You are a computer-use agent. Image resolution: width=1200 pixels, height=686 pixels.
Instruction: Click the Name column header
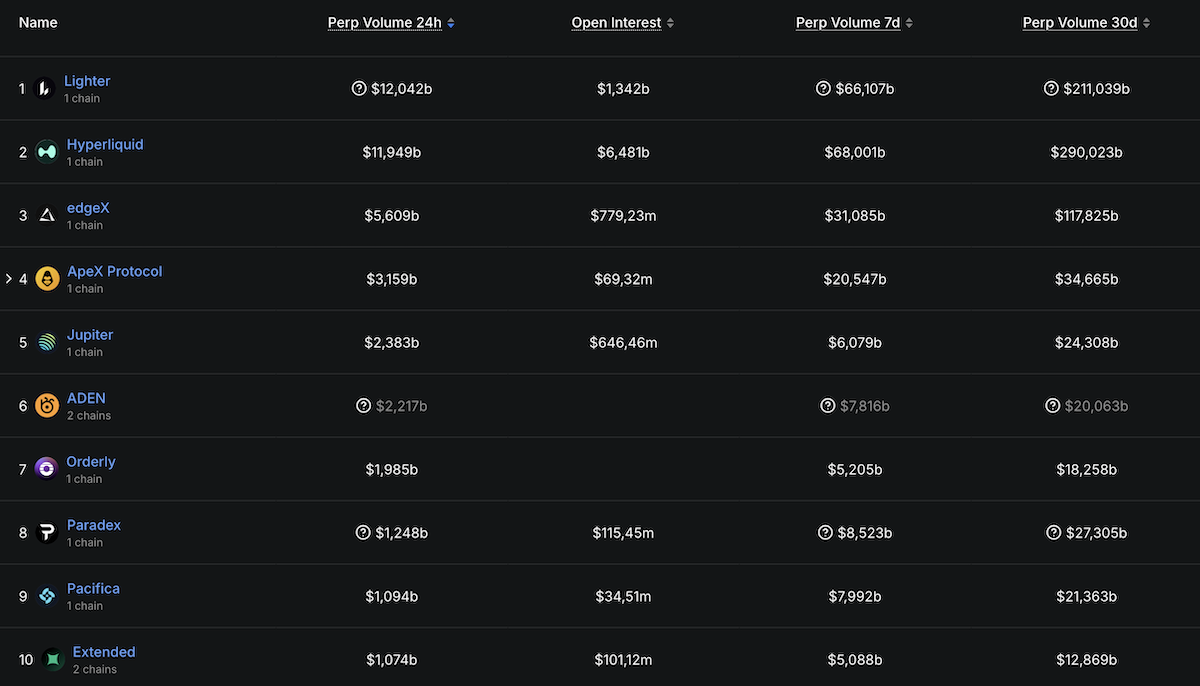[38, 23]
